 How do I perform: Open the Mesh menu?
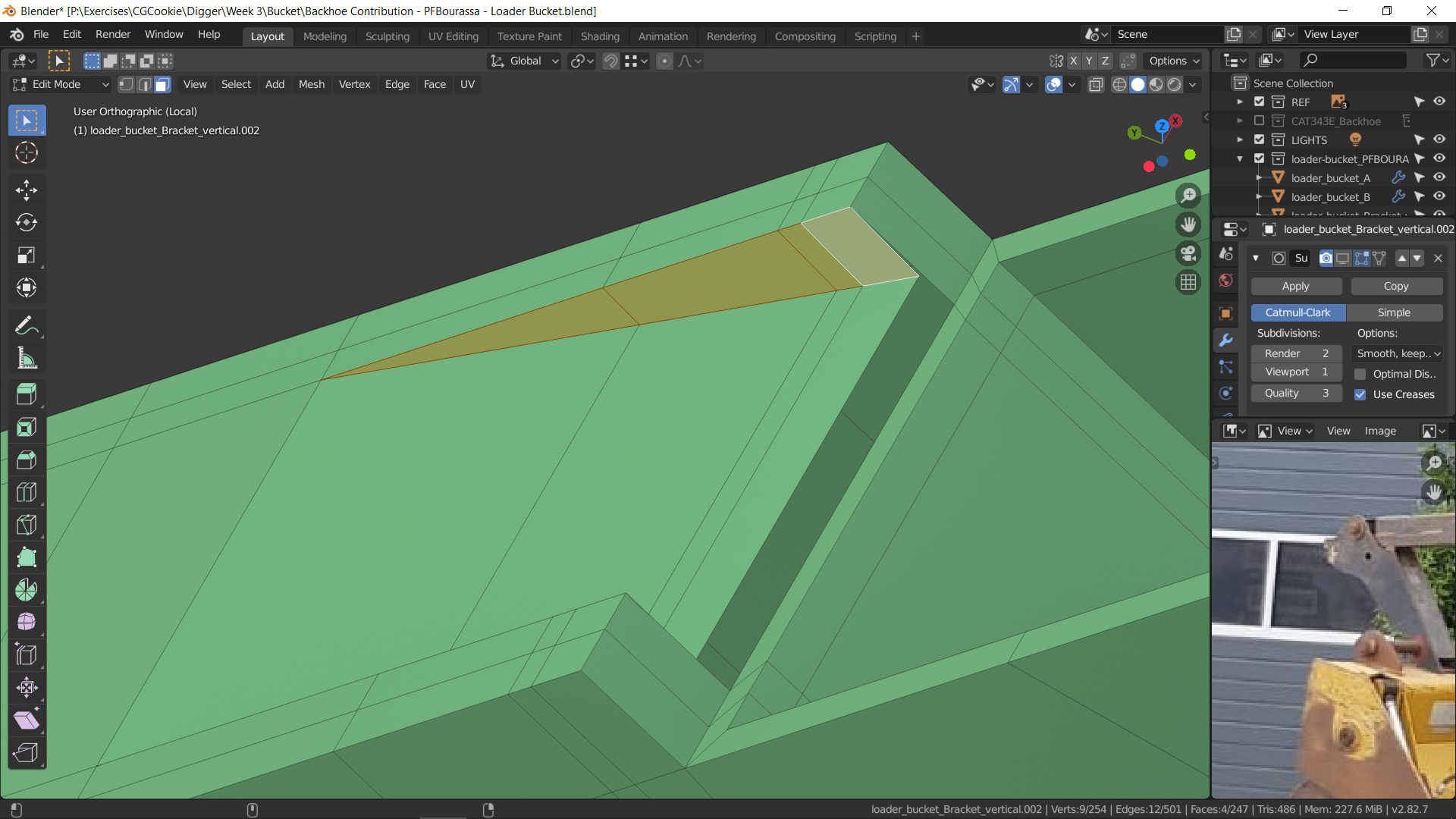[311, 85]
